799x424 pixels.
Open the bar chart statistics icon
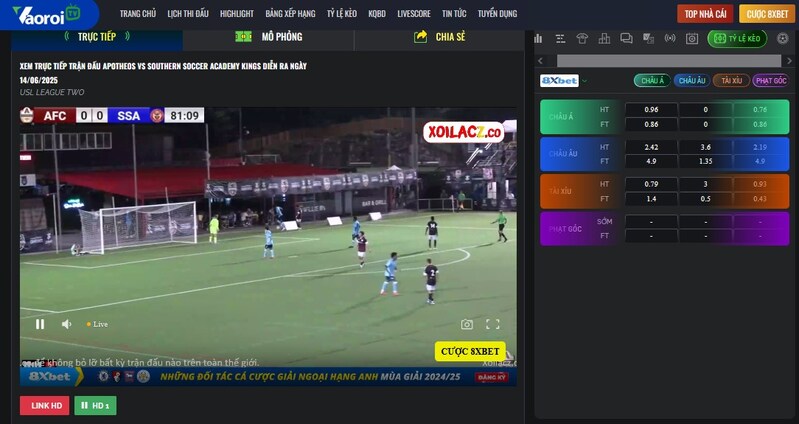pos(538,39)
